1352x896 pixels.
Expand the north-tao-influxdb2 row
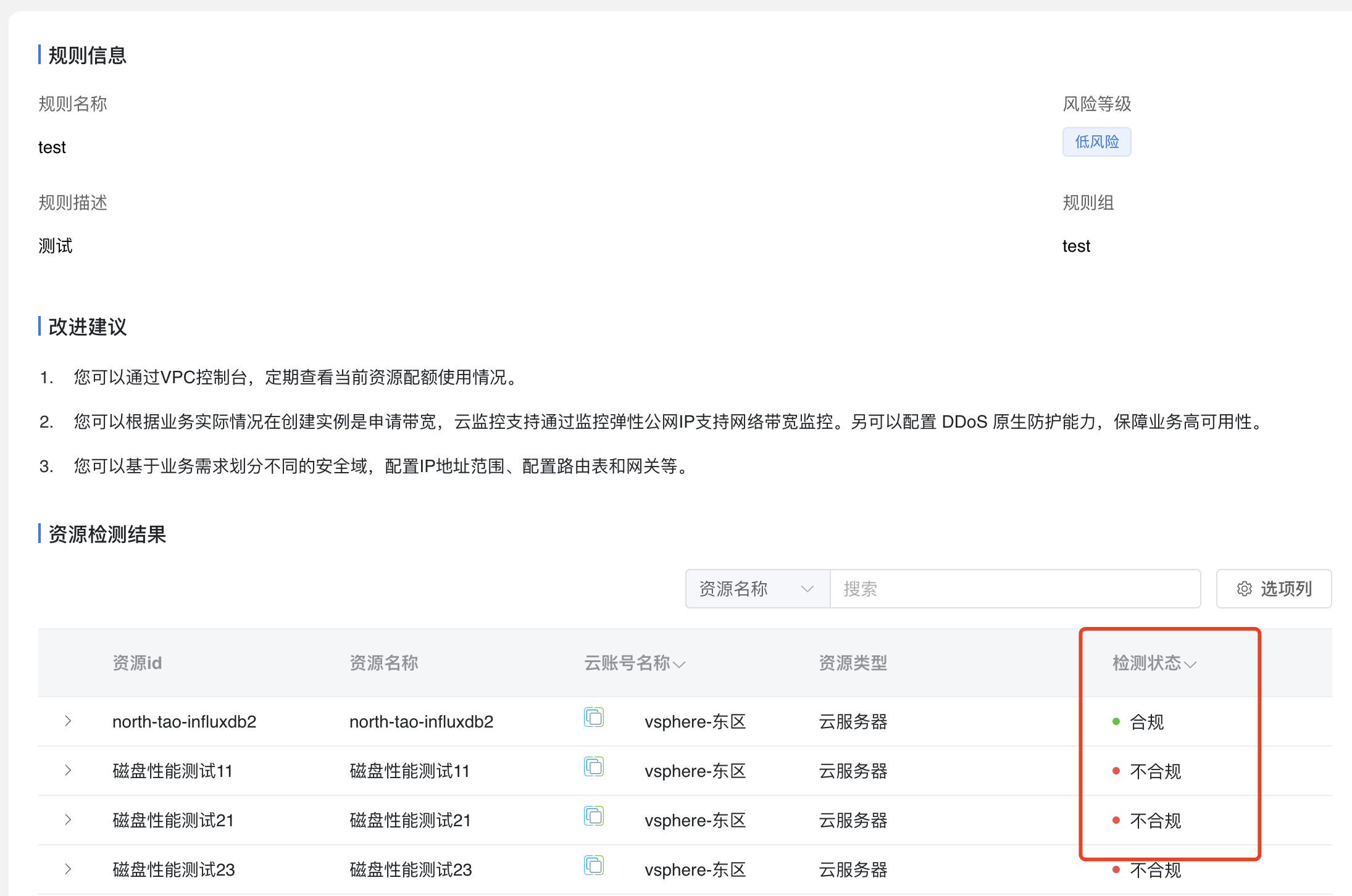point(68,721)
